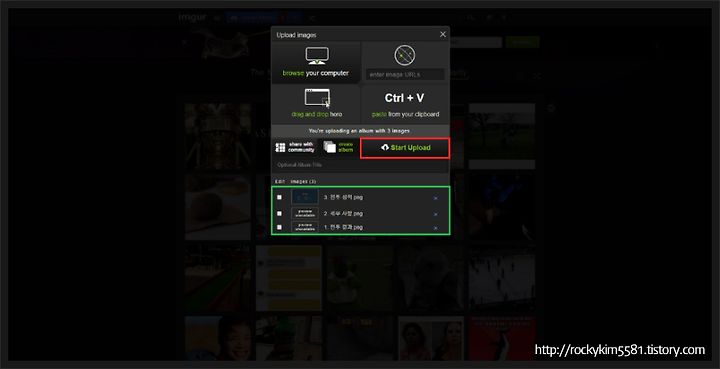The width and height of the screenshot is (720, 369).
Task: Remove image 1 with its x icon
Action: pyautogui.click(x=435, y=228)
